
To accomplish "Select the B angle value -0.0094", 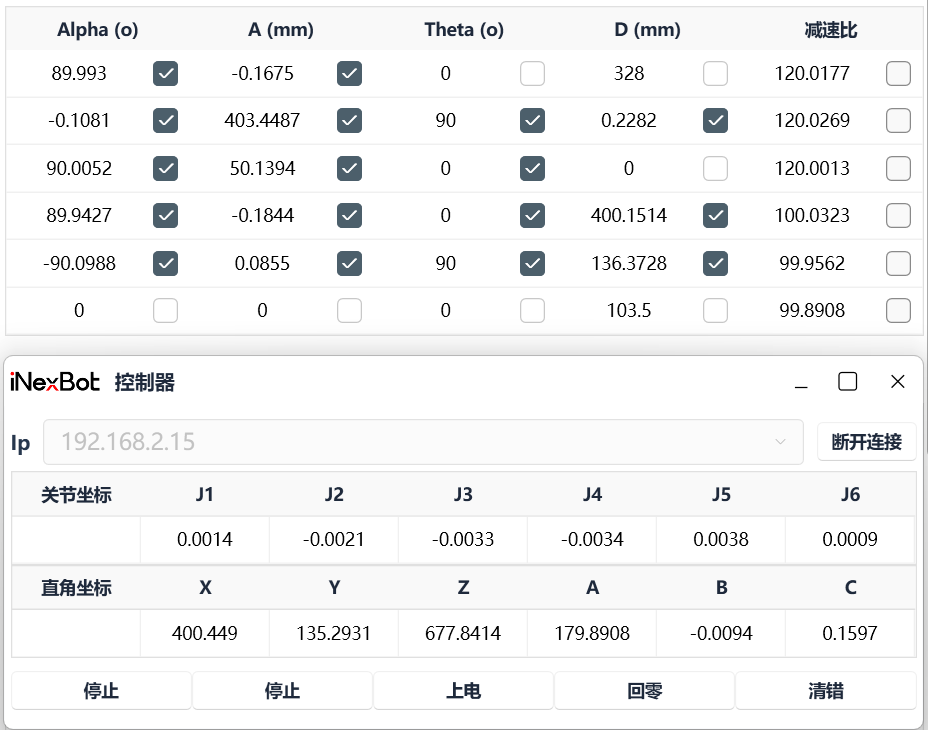I will (721, 633).
